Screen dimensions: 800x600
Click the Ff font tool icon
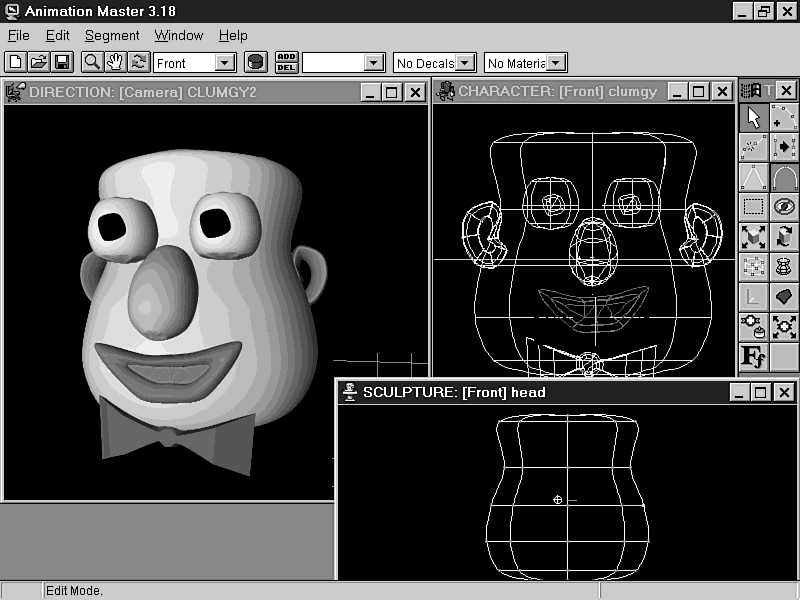tap(754, 356)
